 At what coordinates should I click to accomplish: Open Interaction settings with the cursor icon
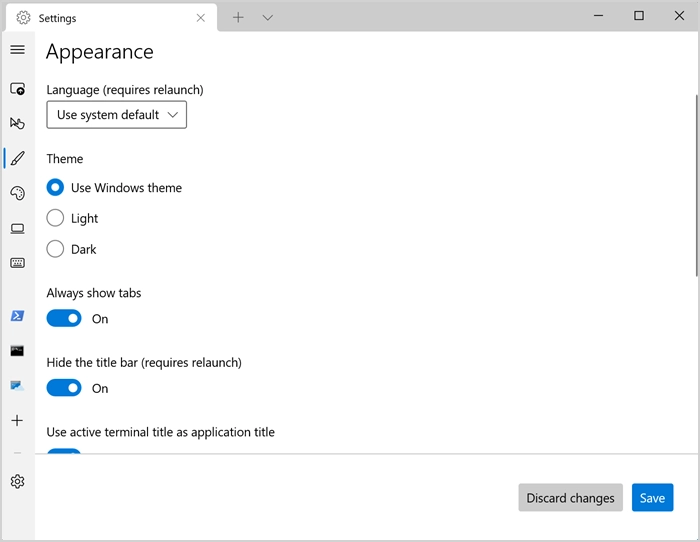click(x=17, y=124)
